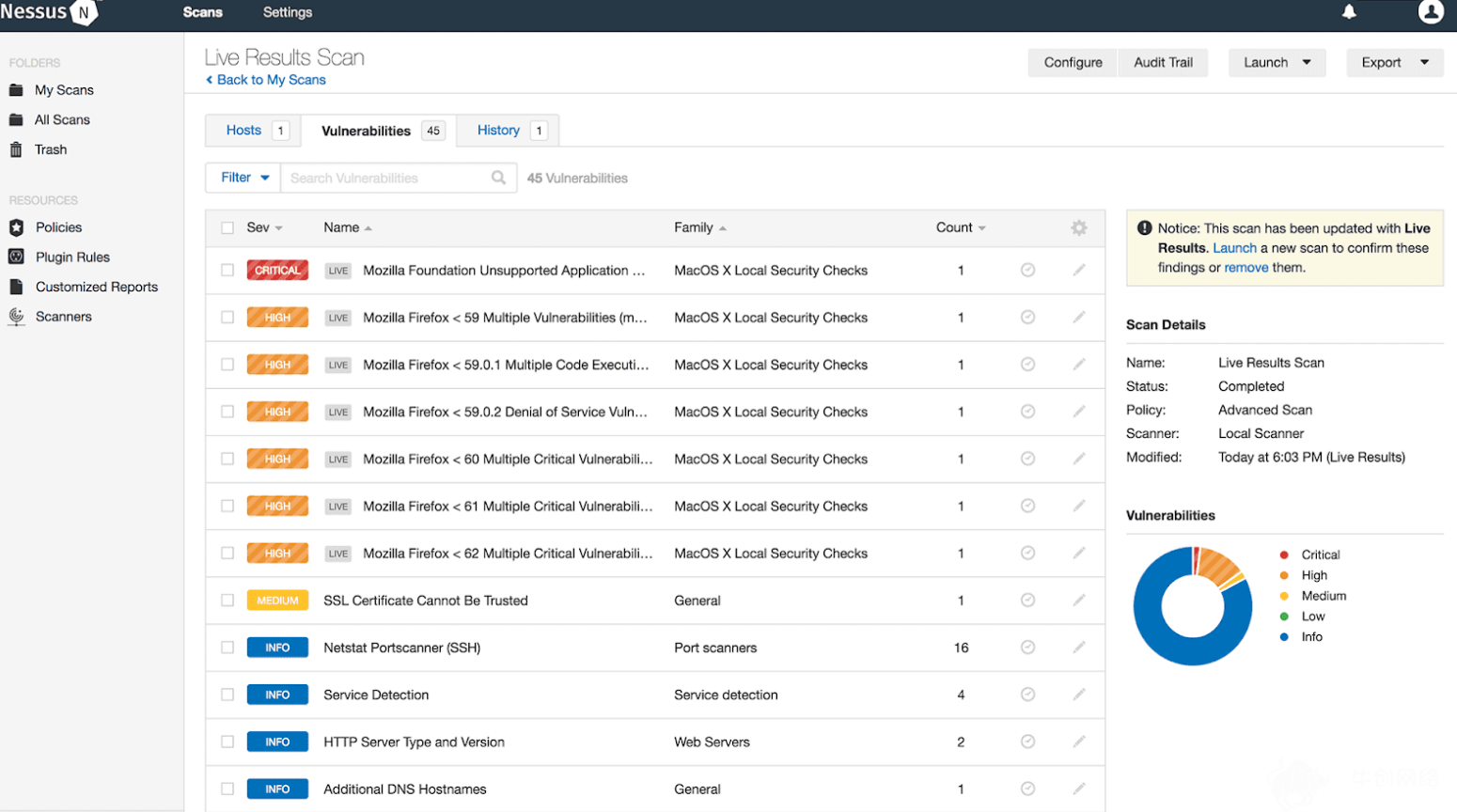Check the Service Detection row
1457x812 pixels.
coord(227,695)
